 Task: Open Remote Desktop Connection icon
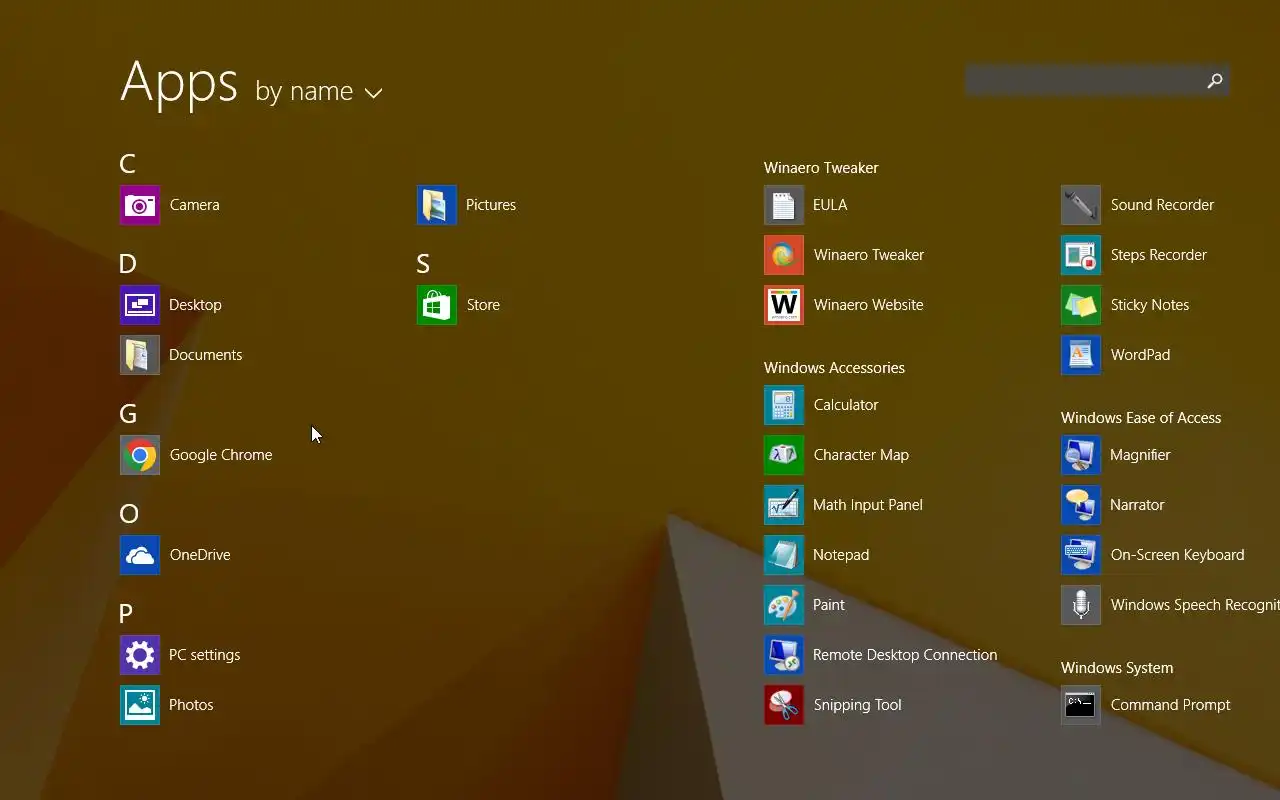point(784,655)
